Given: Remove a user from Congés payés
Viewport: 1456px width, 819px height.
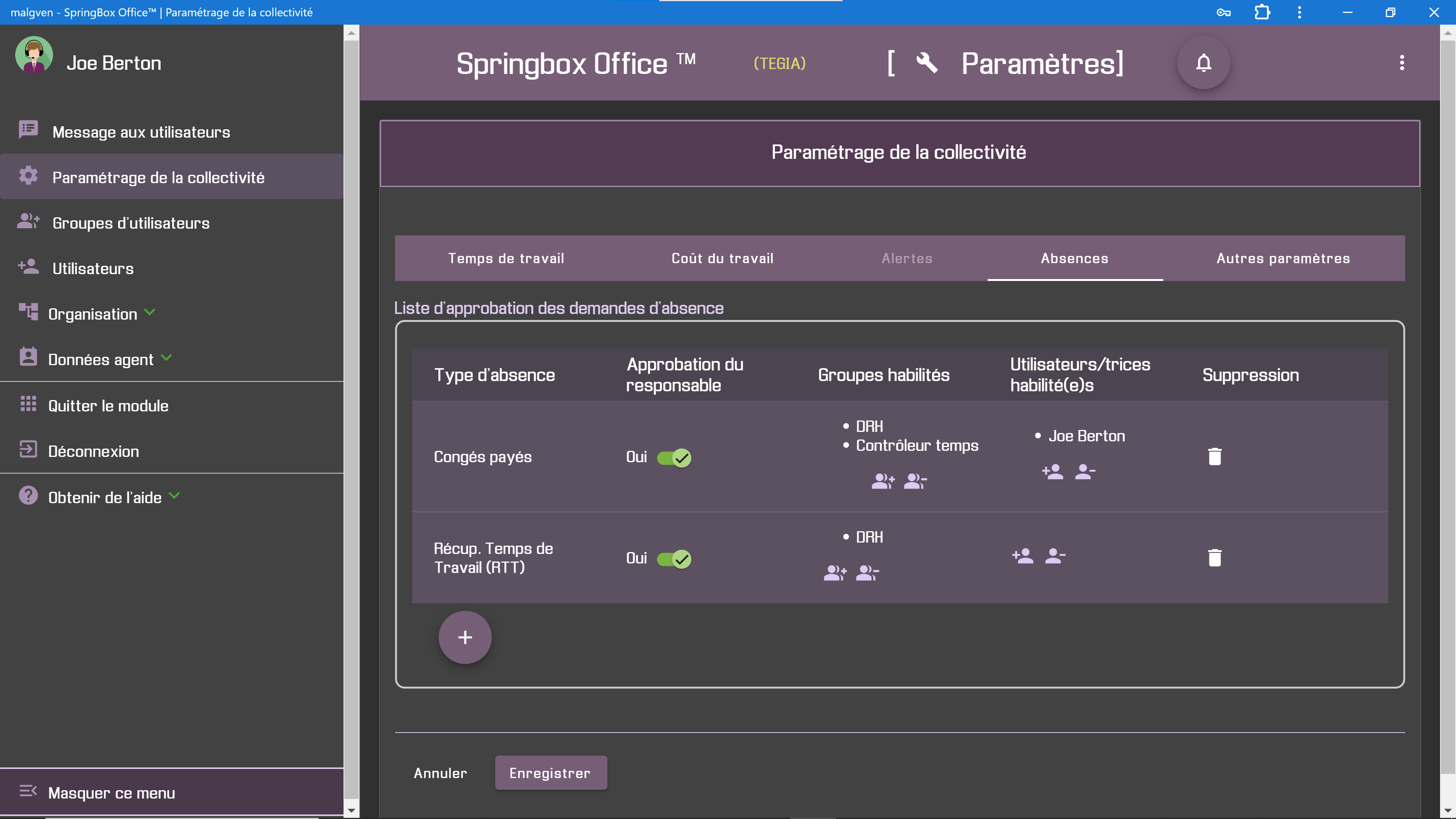Looking at the screenshot, I should click(1085, 471).
